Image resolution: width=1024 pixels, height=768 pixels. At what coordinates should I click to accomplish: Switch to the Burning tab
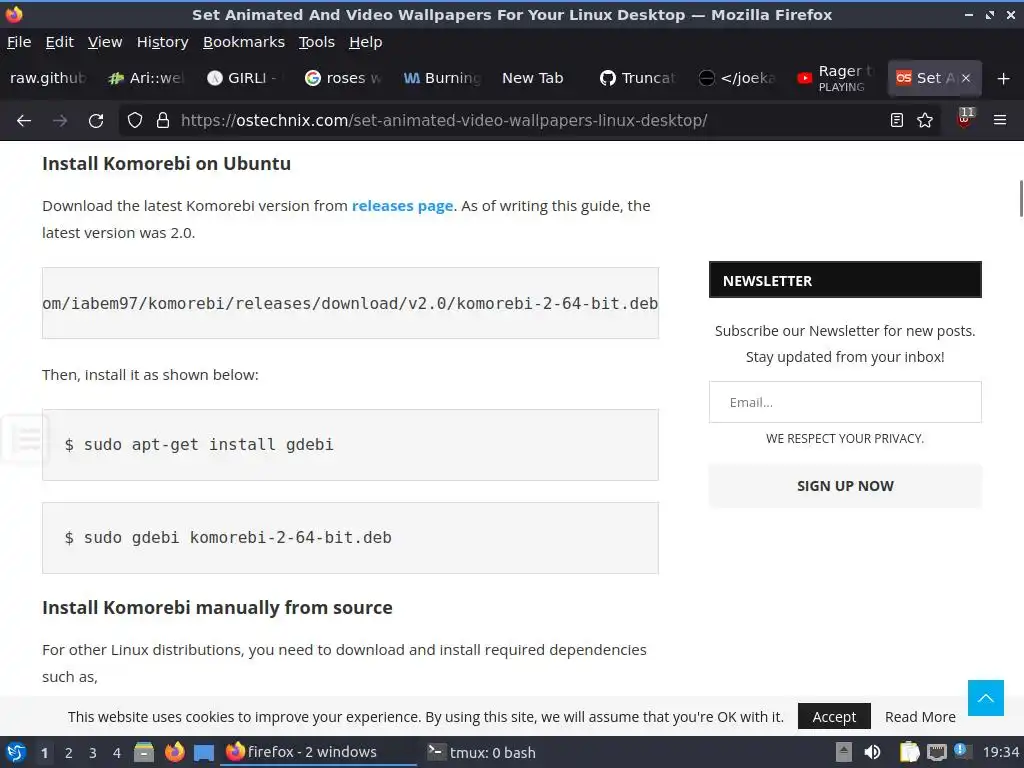pyautogui.click(x=443, y=78)
